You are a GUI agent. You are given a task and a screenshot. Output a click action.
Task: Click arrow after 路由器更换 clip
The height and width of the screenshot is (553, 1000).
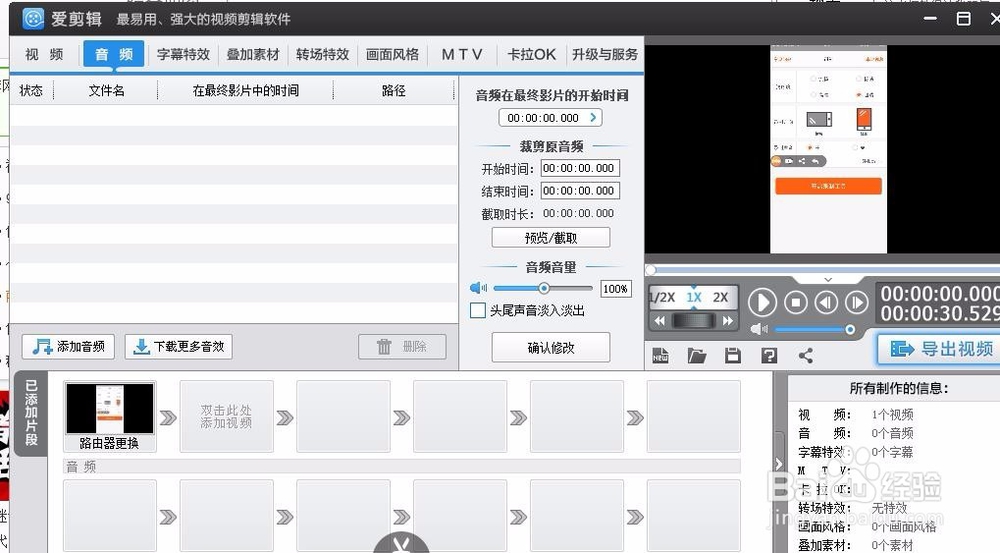click(168, 418)
